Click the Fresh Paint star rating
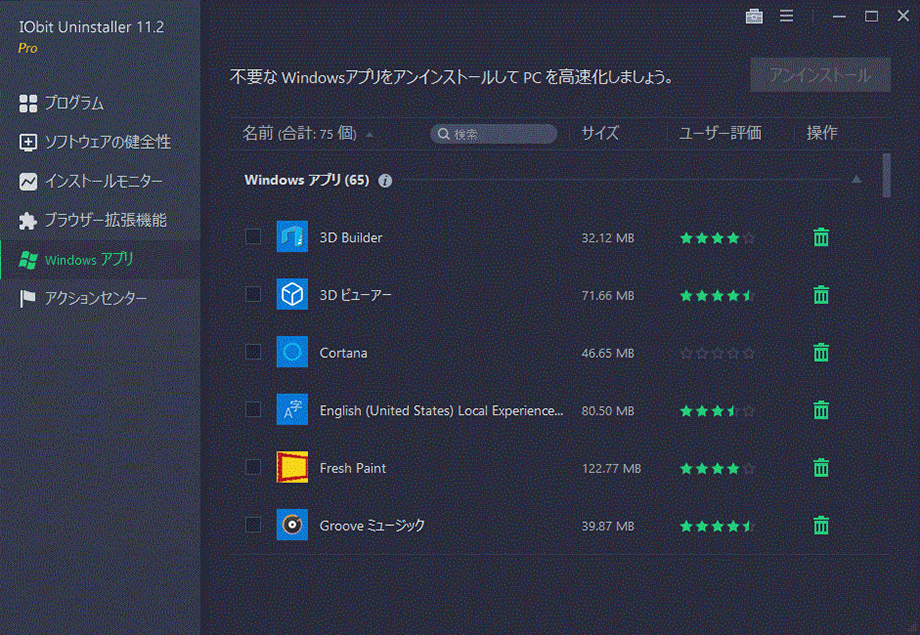This screenshot has height=635, width=920. coord(717,468)
